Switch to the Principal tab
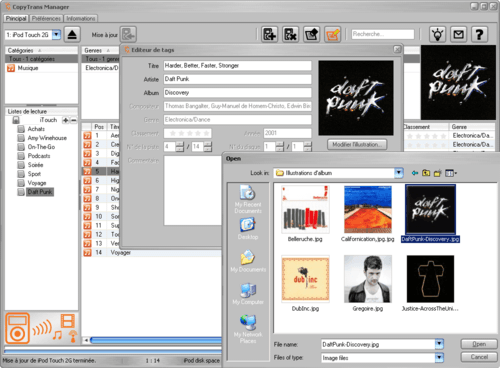This screenshot has height=368, width=500. [x=16, y=19]
